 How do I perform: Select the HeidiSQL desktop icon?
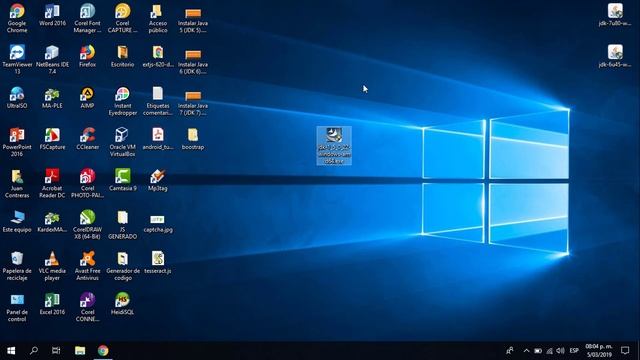(x=122, y=304)
